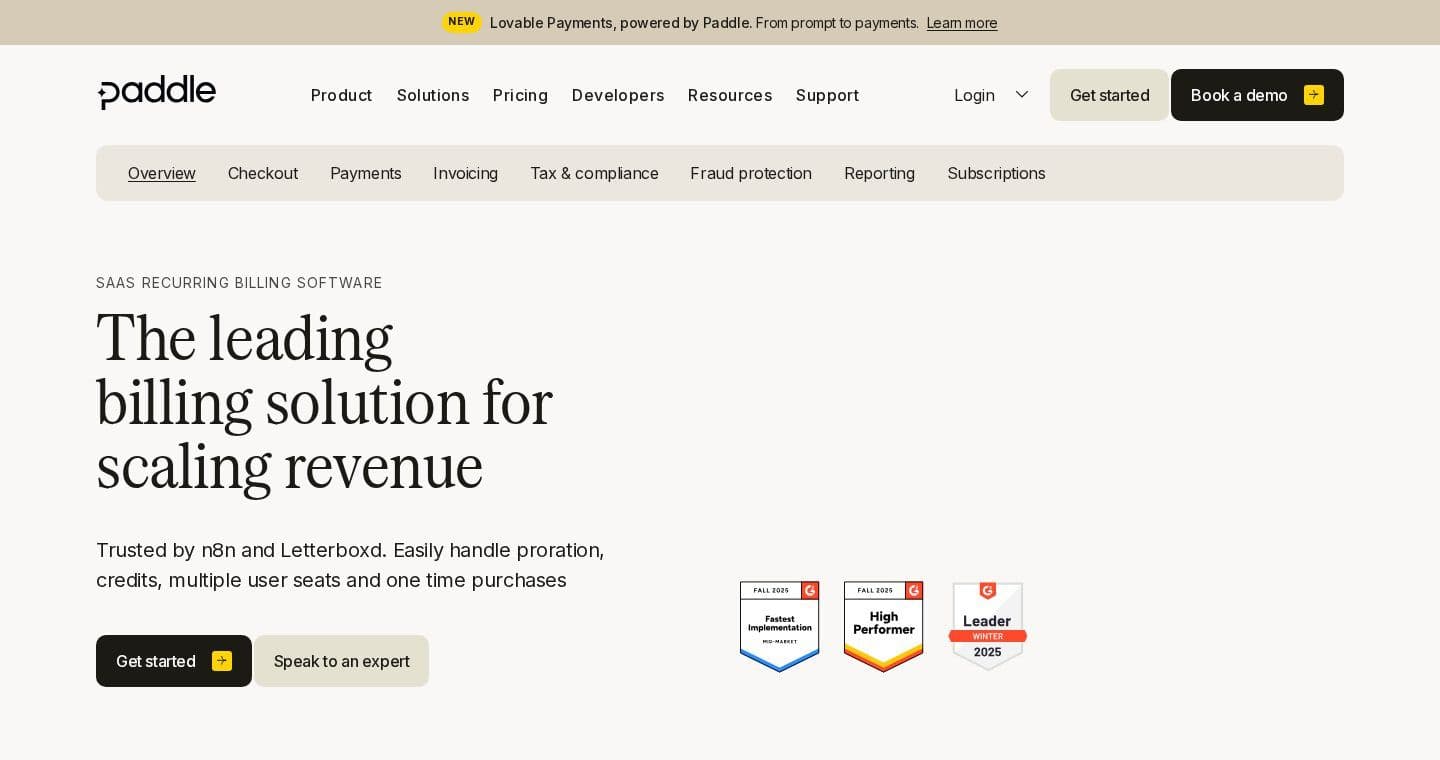Image resolution: width=1440 pixels, height=760 pixels.
Task: Go to the Pricing page
Action: pyautogui.click(x=520, y=95)
